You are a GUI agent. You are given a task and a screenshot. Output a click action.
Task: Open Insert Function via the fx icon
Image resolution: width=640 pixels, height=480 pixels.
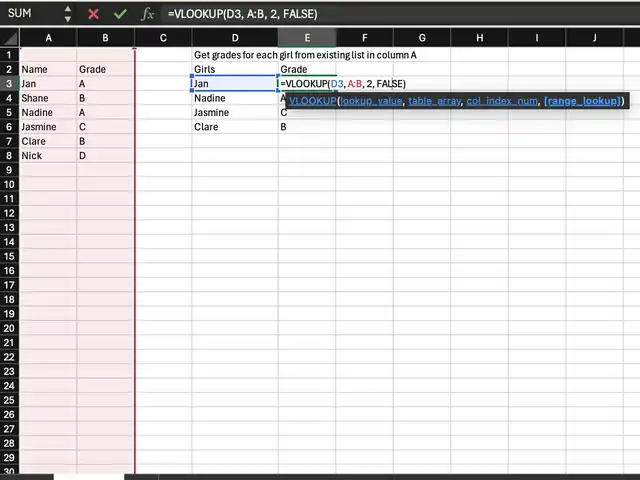click(147, 14)
